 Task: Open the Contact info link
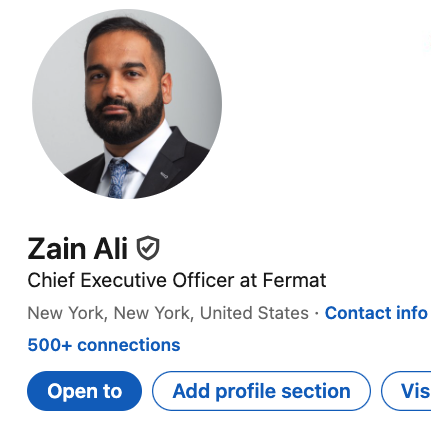[x=376, y=313]
